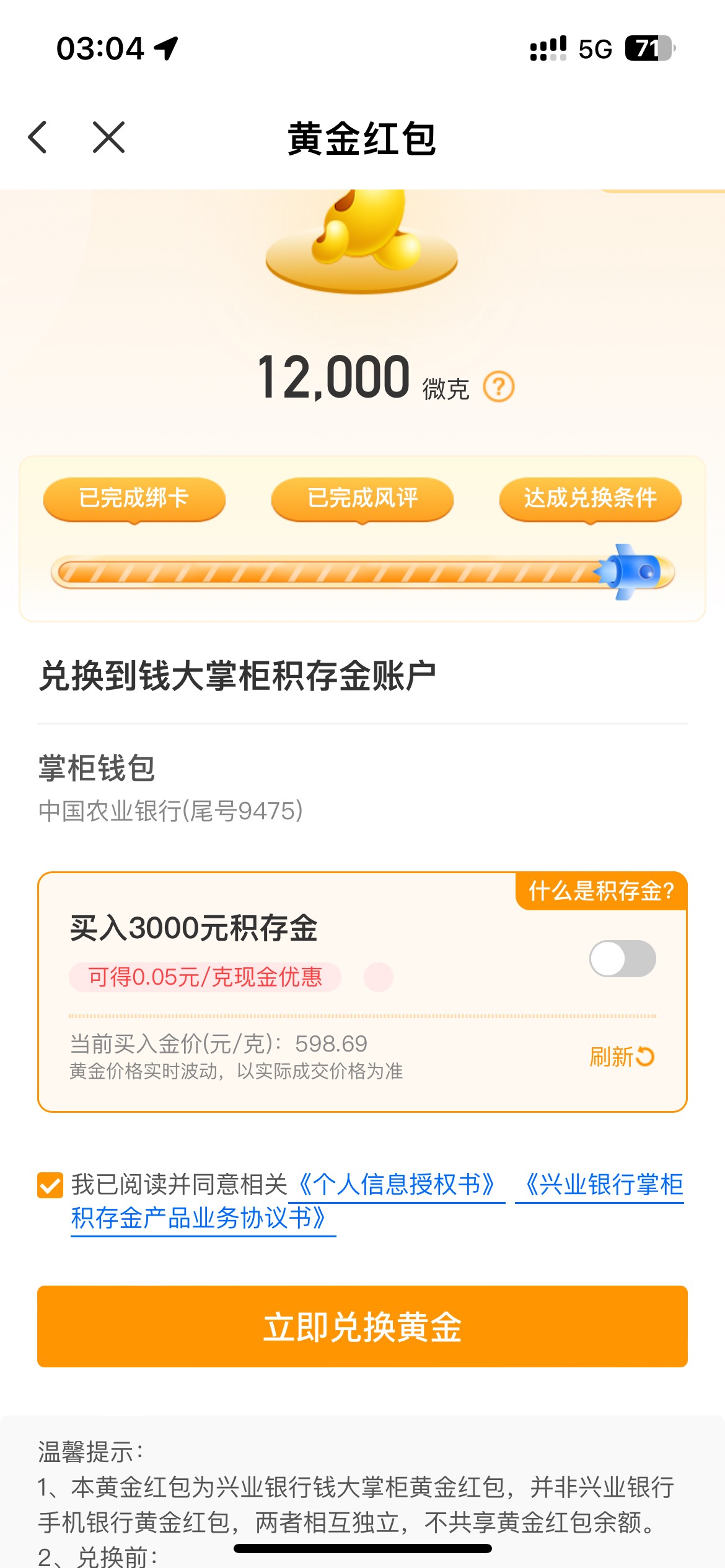
Task: Tap the rocket icon on progress bar
Action: (x=632, y=572)
